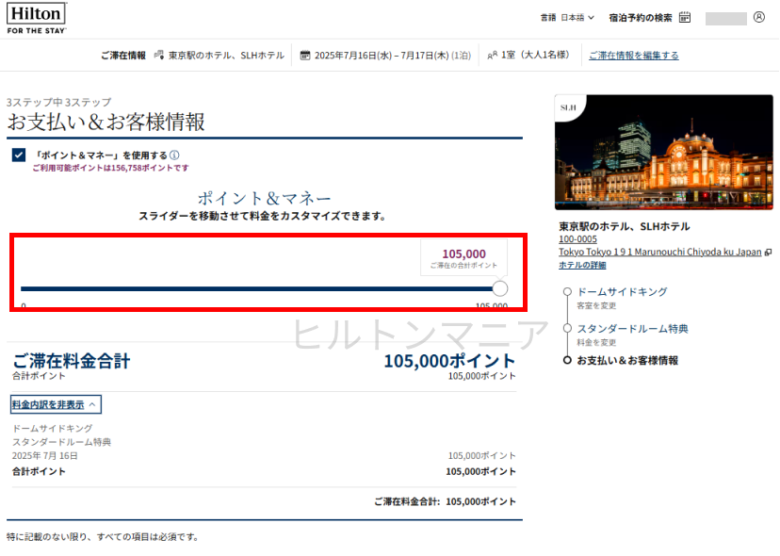
Task: Click the guests icon beside 1室
Action: [x=492, y=55]
